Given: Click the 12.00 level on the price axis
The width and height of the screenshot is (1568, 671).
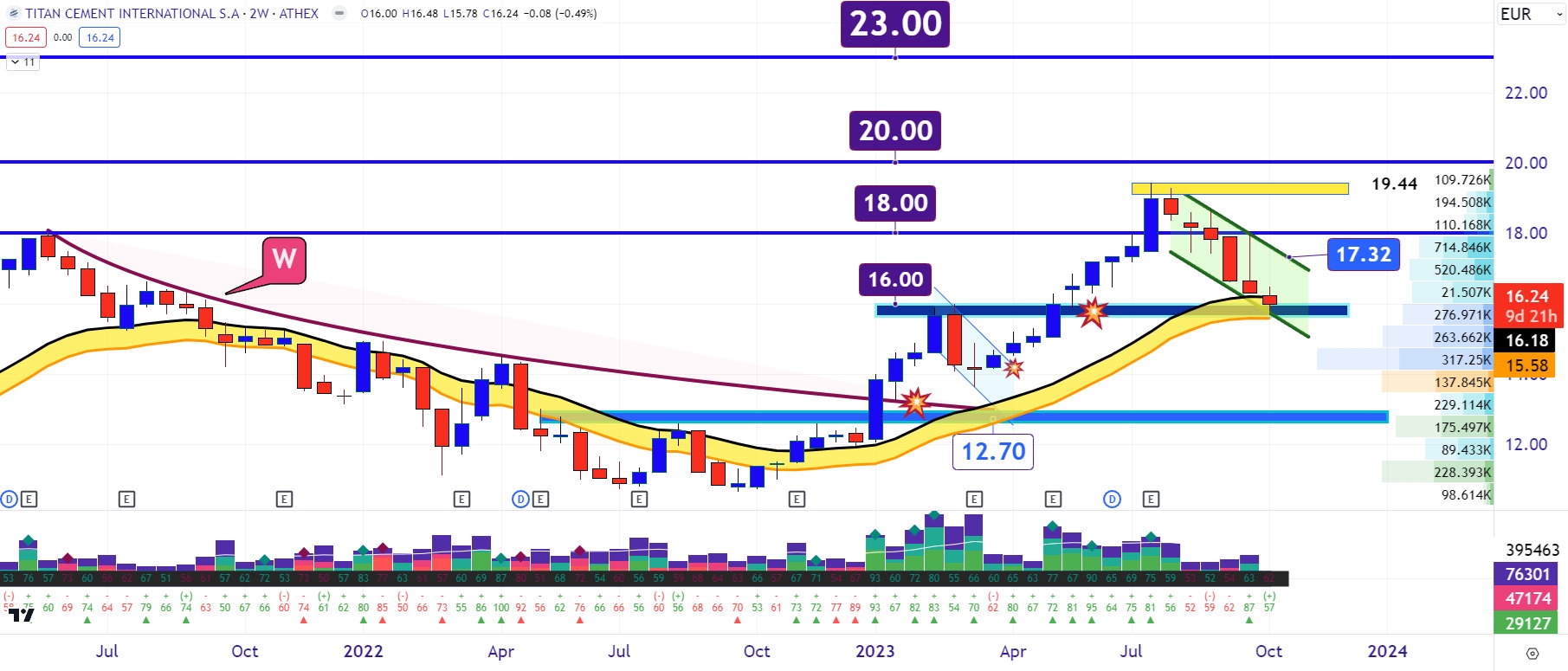Looking at the screenshot, I should coord(1526,444).
